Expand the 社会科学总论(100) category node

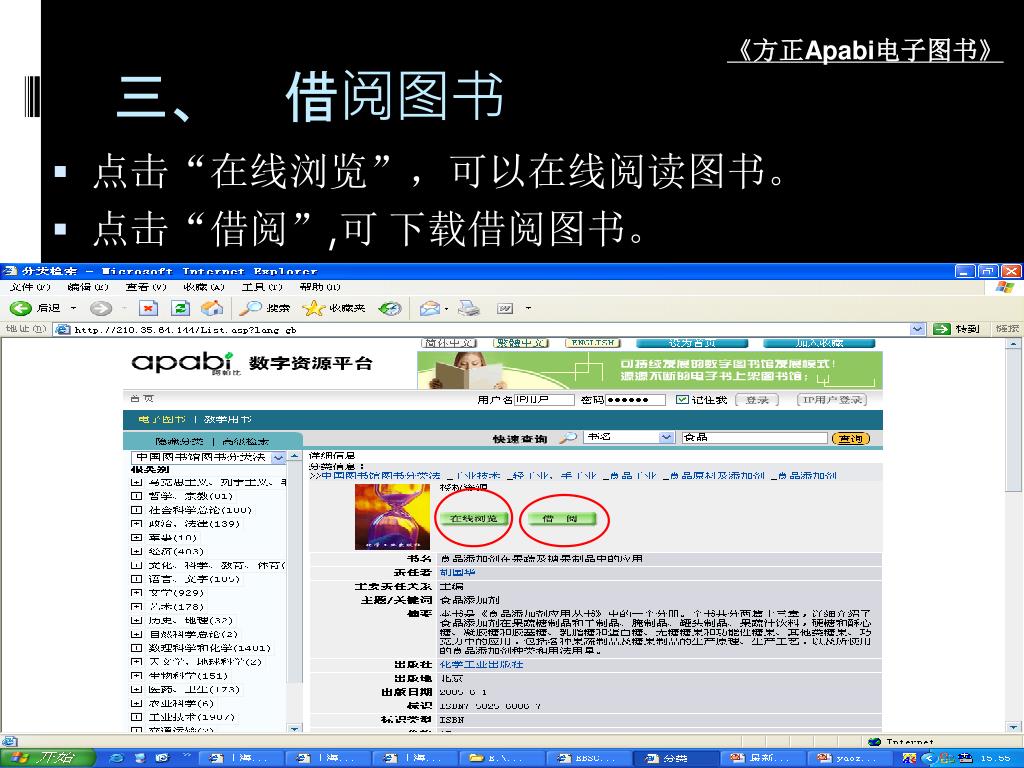[136, 510]
